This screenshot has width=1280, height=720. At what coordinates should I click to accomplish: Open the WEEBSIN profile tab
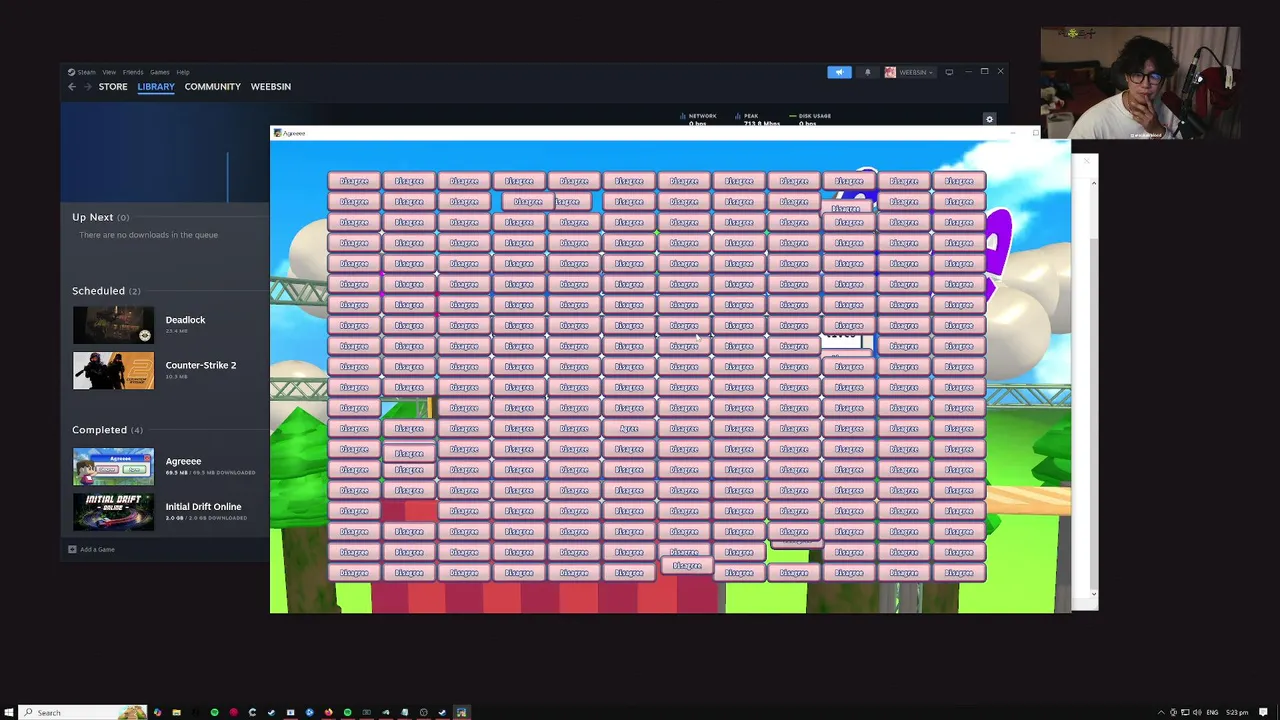[x=271, y=87]
